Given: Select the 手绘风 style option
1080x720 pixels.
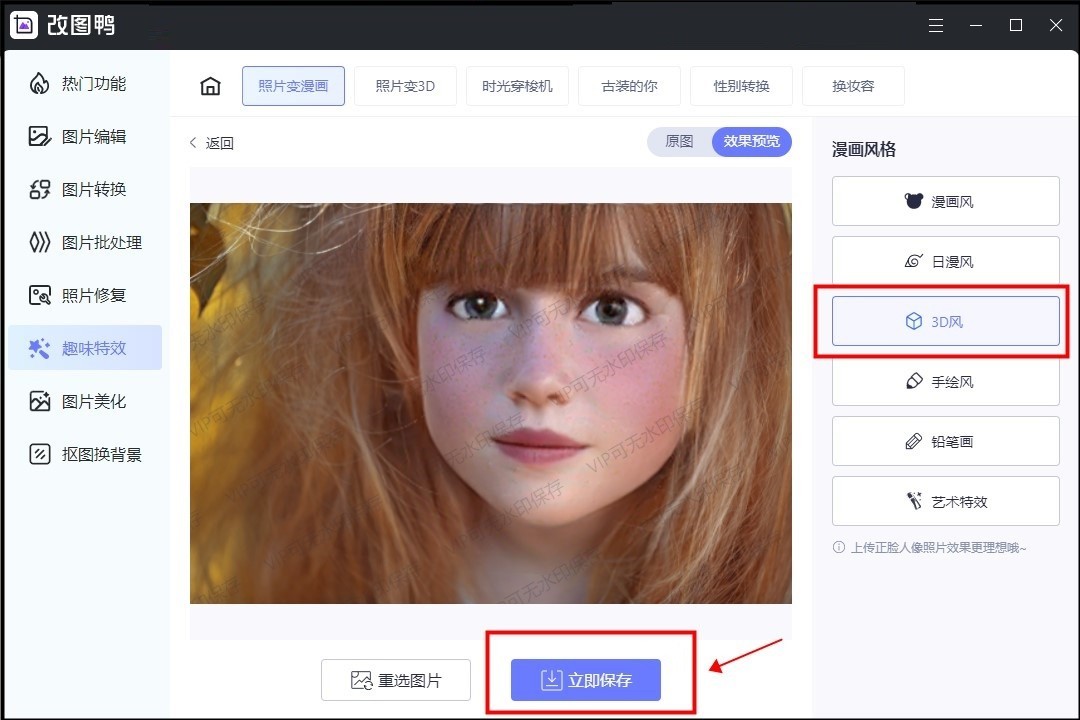Looking at the screenshot, I should [945, 381].
